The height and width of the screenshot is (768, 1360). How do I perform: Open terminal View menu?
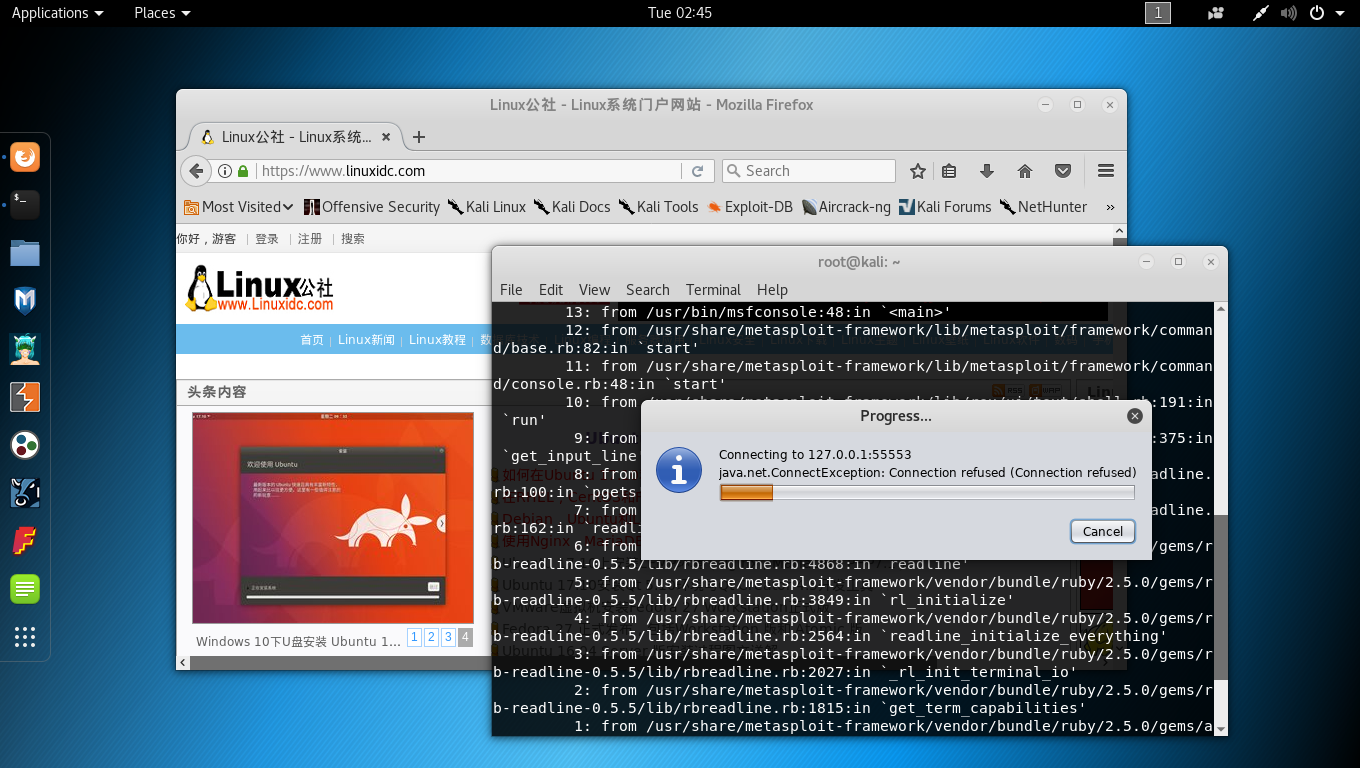click(594, 289)
